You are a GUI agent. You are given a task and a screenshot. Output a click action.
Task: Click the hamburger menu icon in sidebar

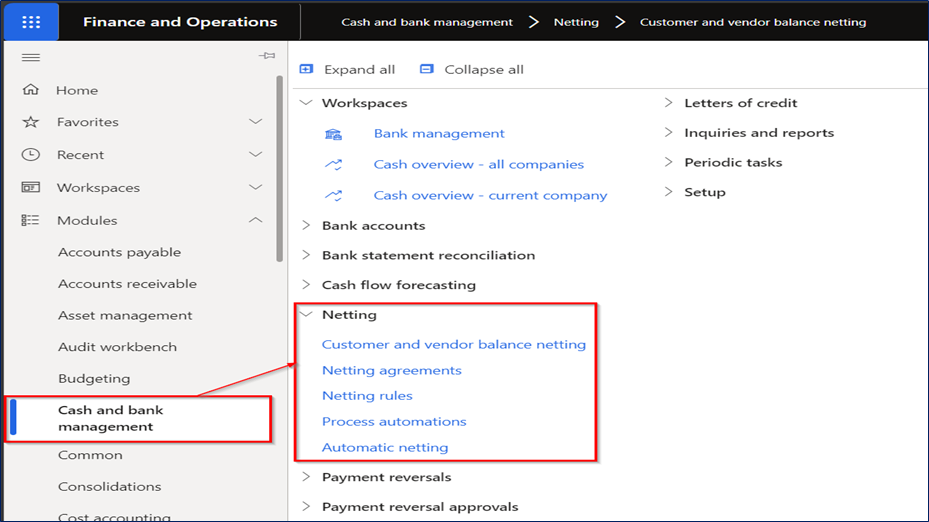point(31,57)
